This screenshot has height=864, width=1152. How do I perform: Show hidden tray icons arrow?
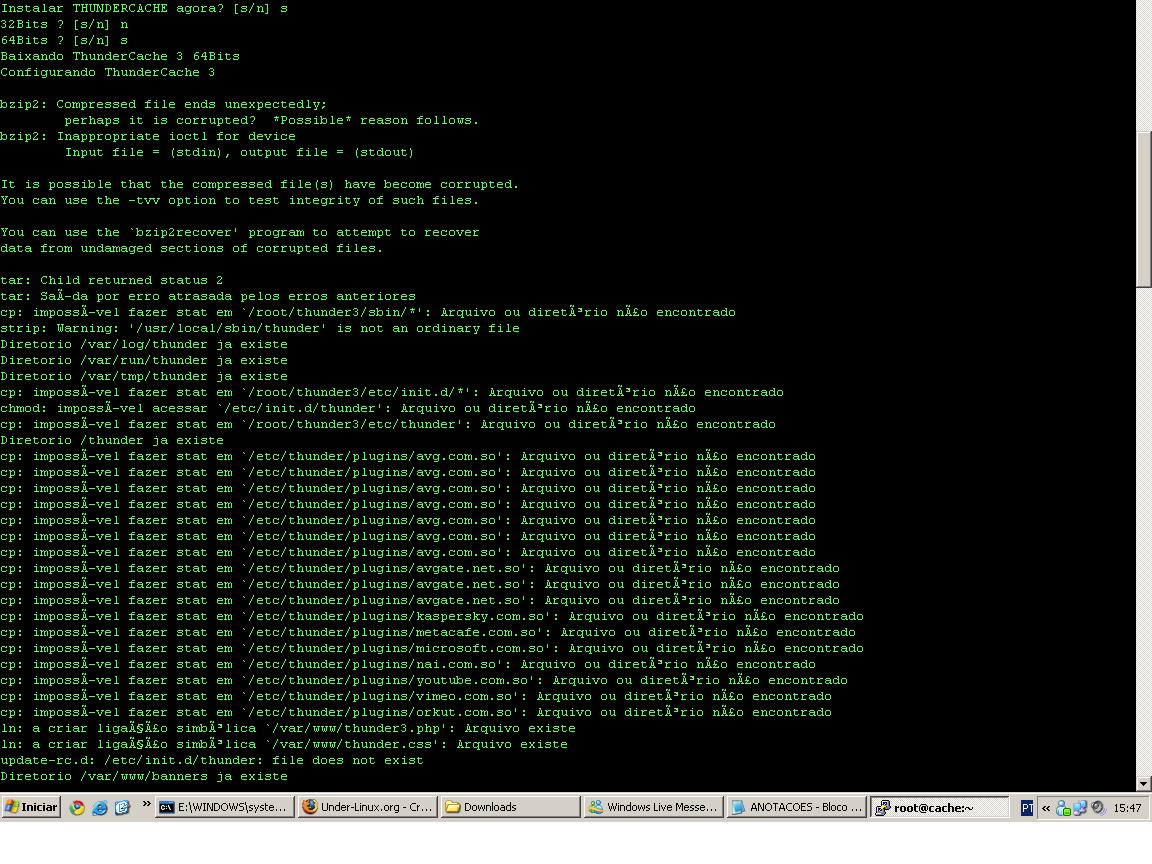(x=1045, y=807)
